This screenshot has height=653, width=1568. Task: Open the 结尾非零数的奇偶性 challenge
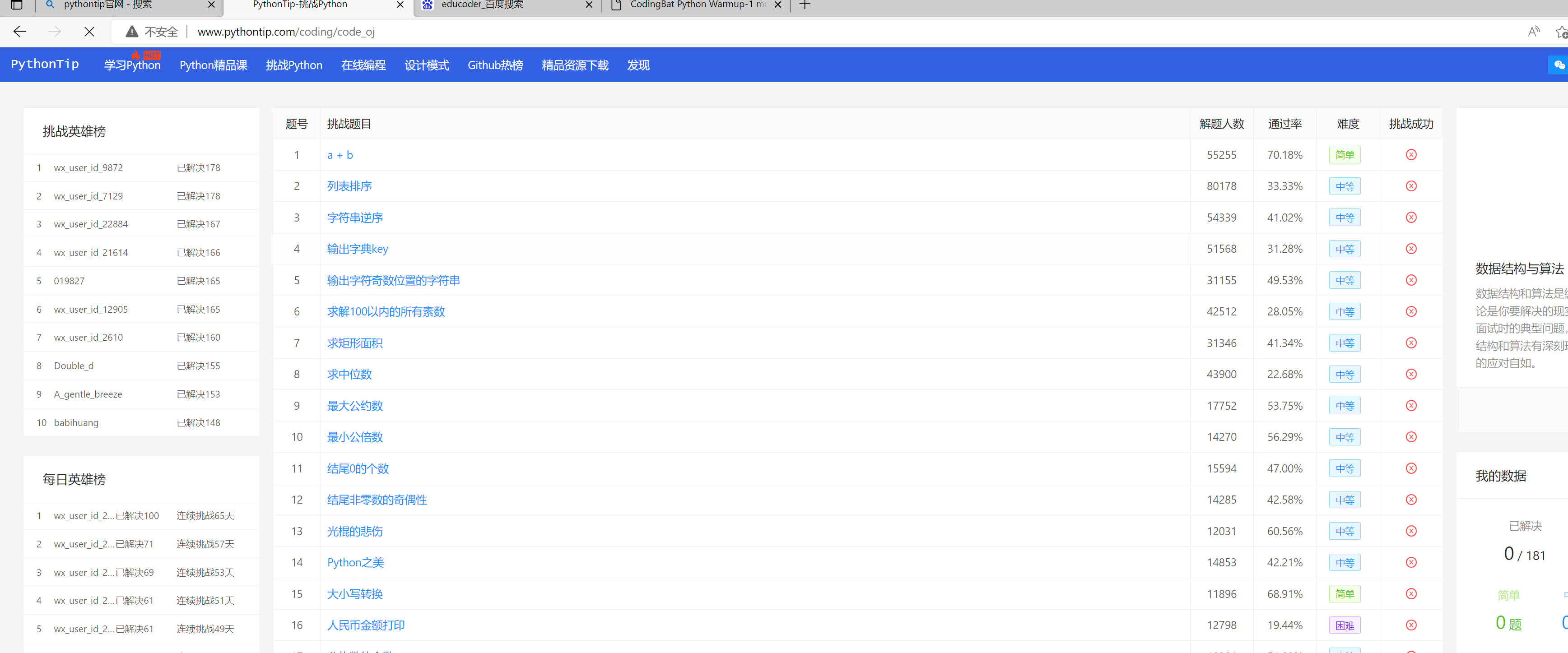coord(377,500)
